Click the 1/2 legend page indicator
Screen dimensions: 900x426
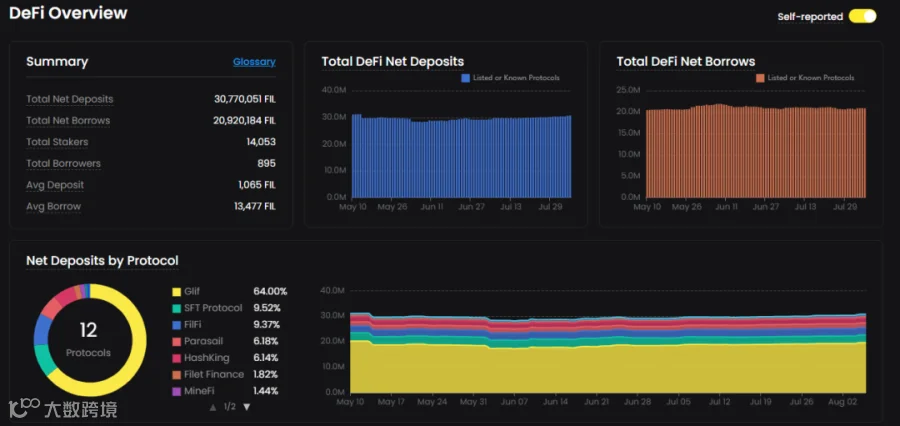[230, 406]
